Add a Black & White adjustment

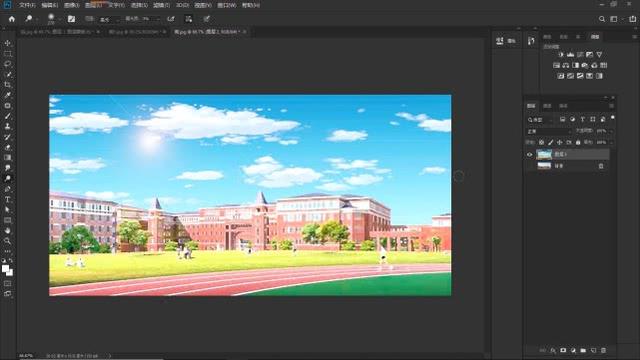tap(576, 65)
